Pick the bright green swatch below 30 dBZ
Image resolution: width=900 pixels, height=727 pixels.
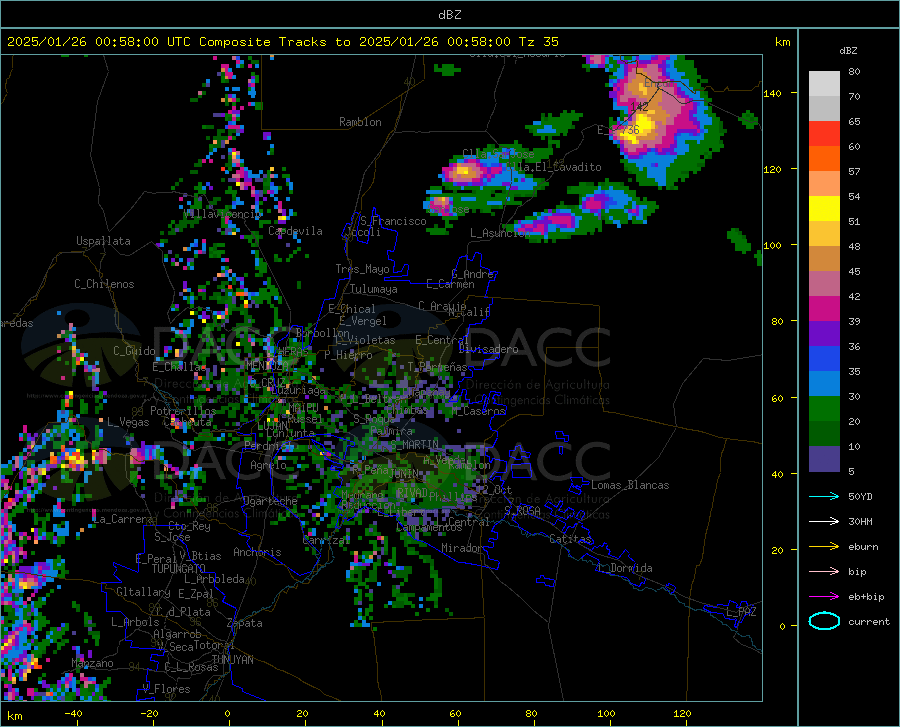[824, 409]
